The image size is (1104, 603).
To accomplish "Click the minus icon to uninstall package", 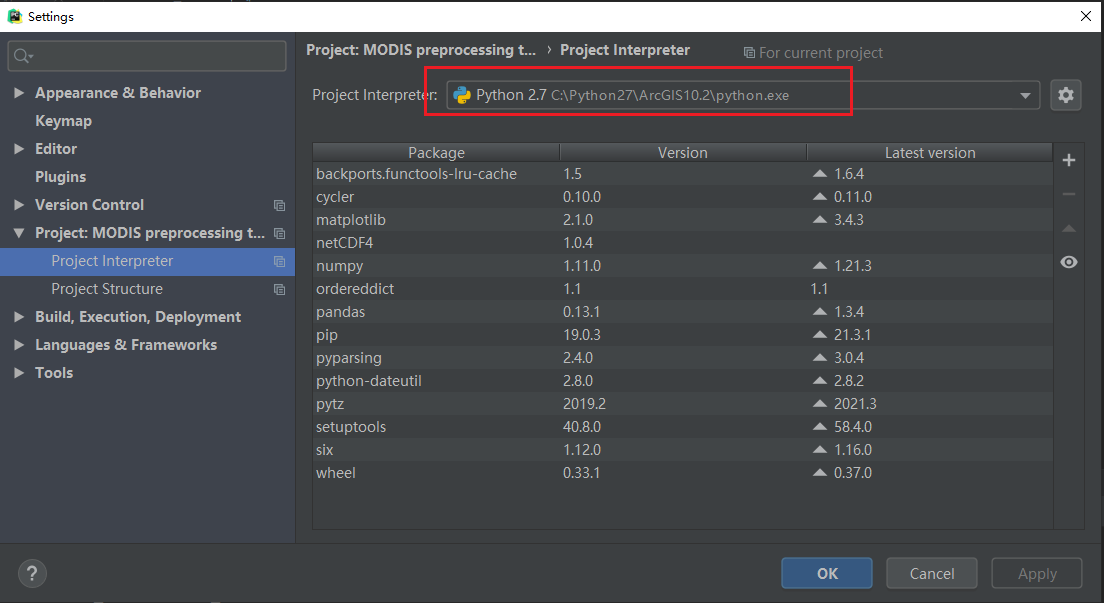I will coord(1069,194).
